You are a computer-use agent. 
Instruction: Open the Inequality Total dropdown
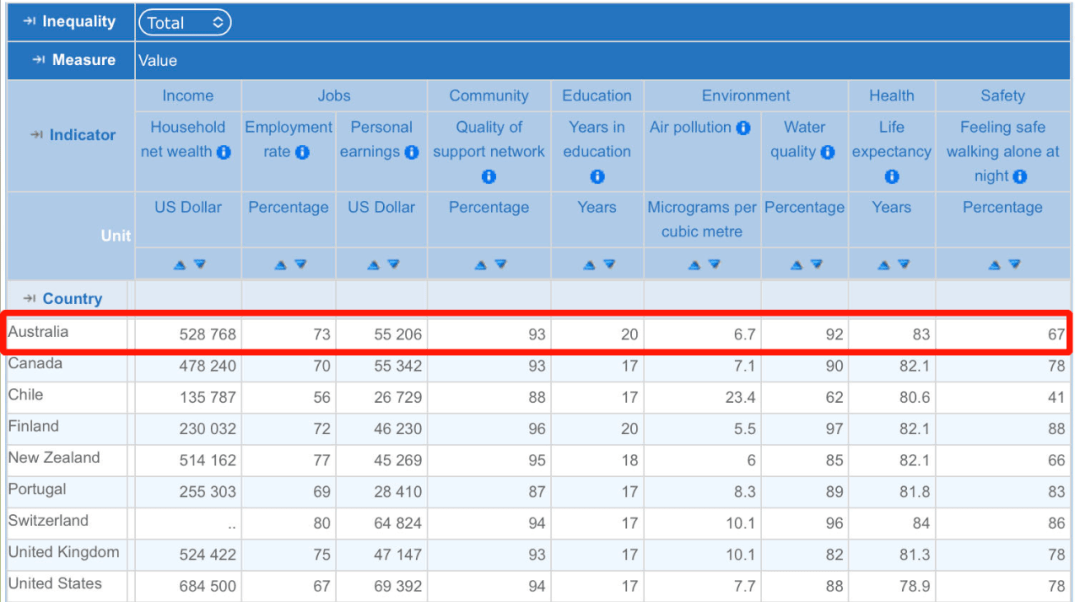pyautogui.click(x=185, y=23)
